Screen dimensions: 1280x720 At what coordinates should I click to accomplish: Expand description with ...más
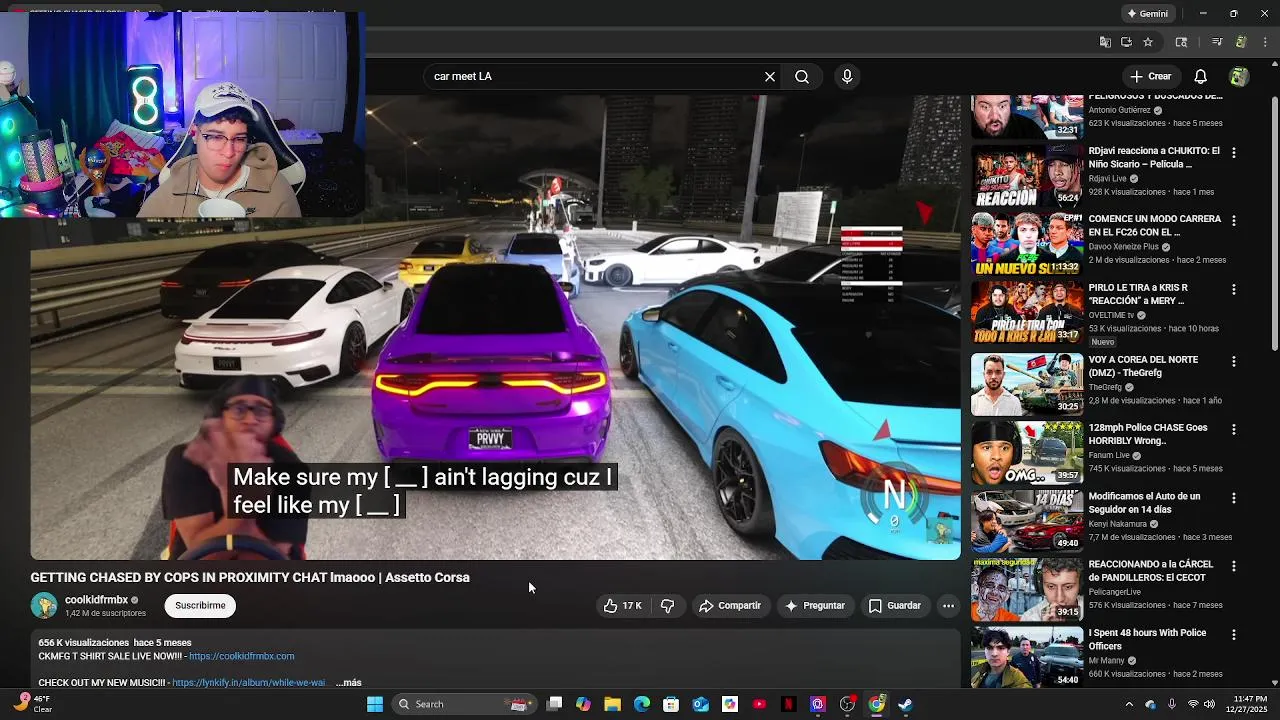coord(349,682)
